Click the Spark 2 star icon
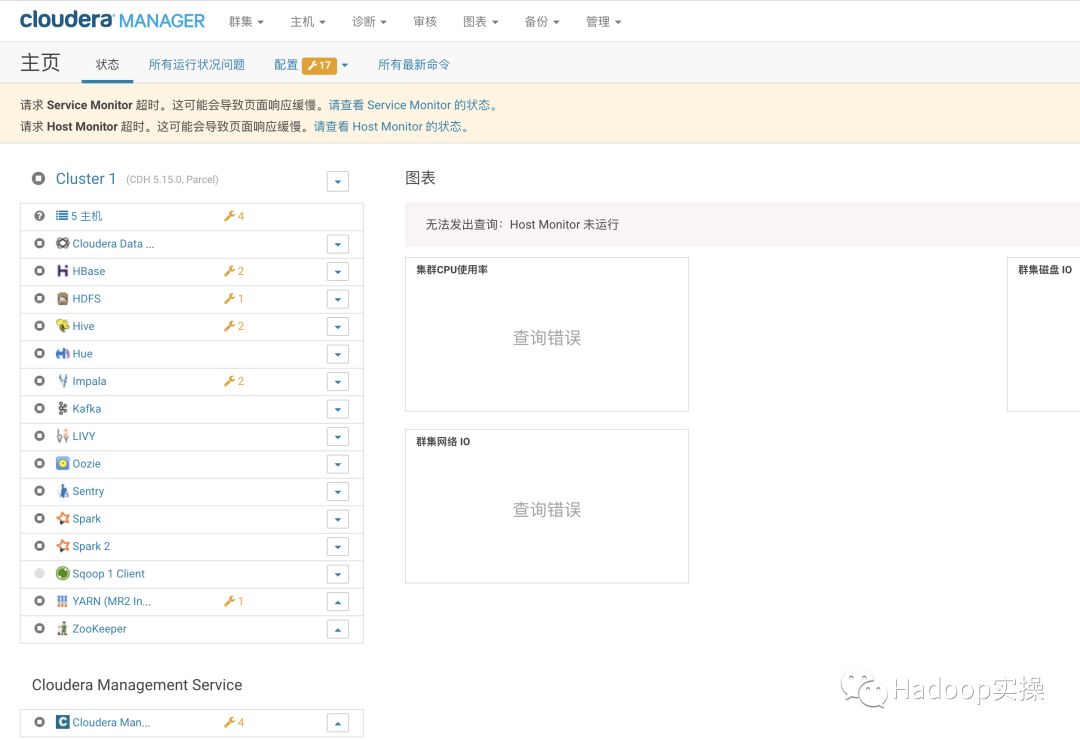The height and width of the screenshot is (740, 1080). 63,546
